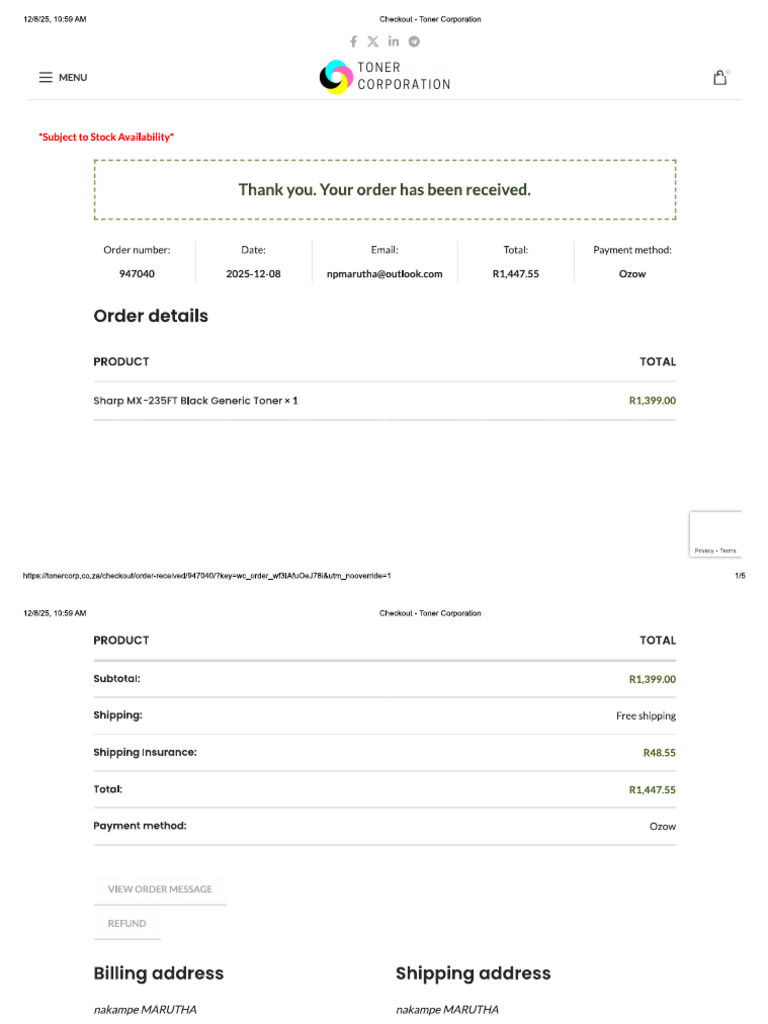The image size is (768, 1024).
Task: Open the Privacy link in reCAPTCHA badge
Action: tap(704, 551)
